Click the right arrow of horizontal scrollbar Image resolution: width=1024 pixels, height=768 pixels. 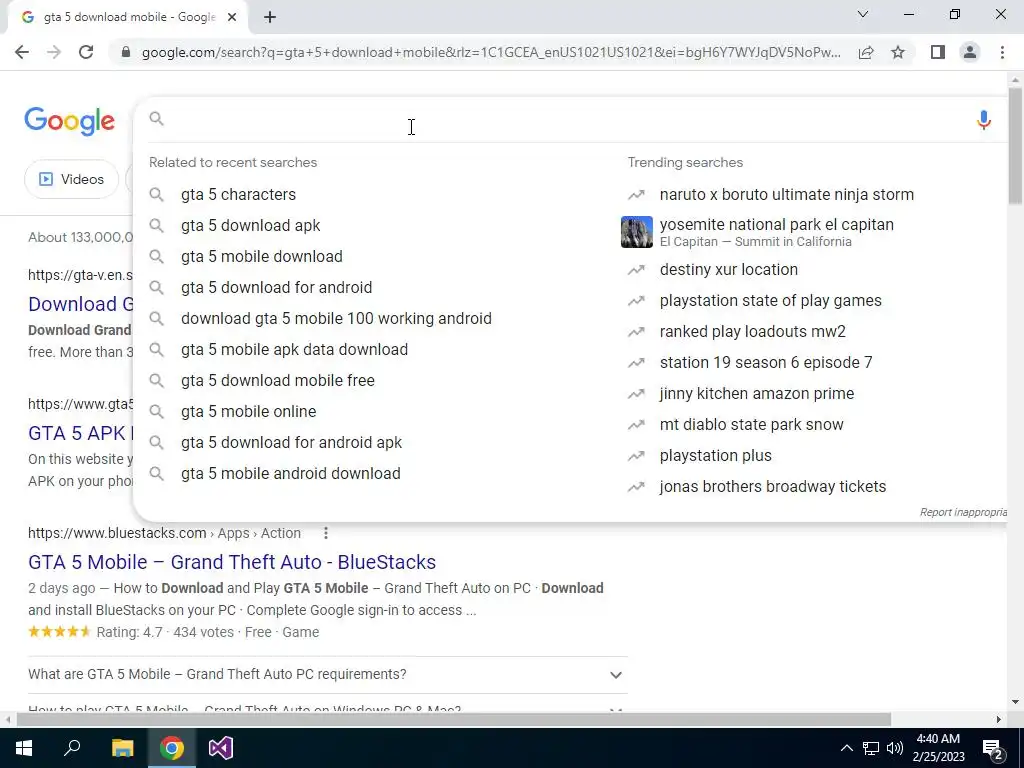click(x=999, y=720)
